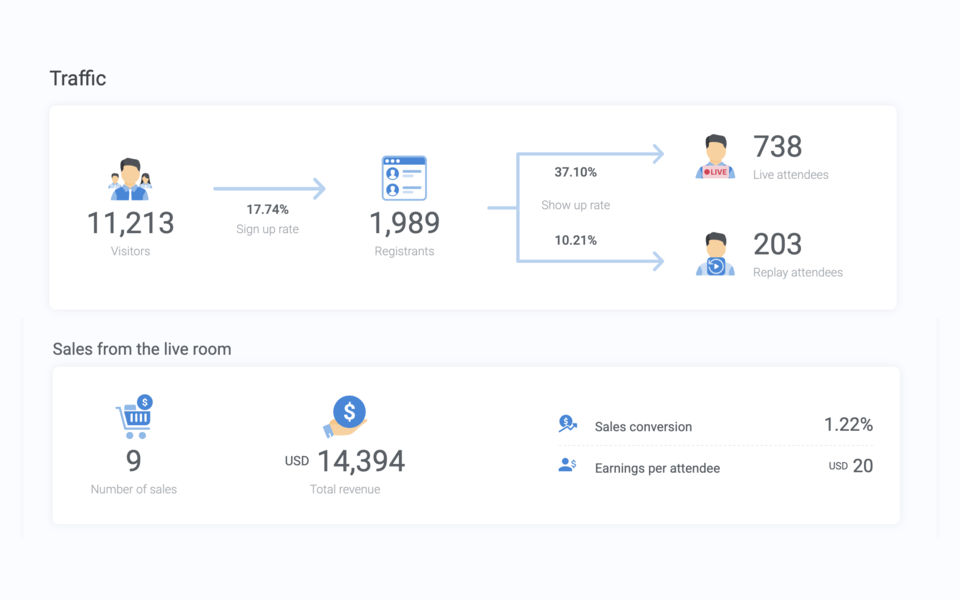The height and width of the screenshot is (600, 960).
Task: Click the Visitors label
Action: coord(130,251)
